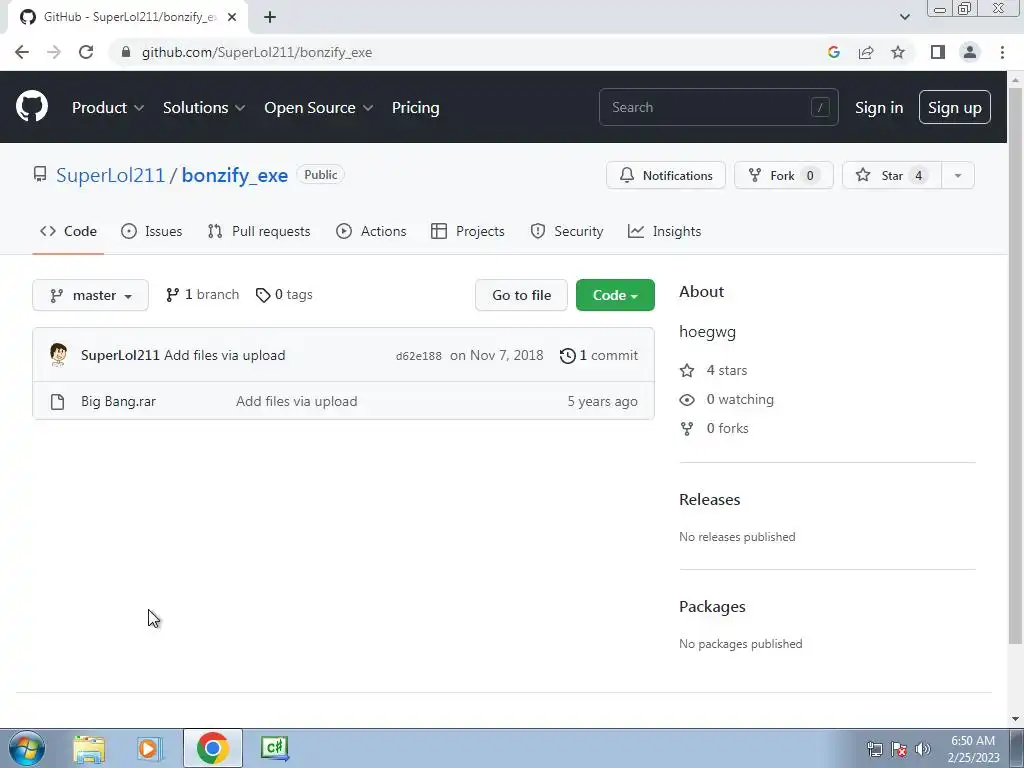Open the Star lists dropdown arrow
Viewport: 1024px width, 768px height.
[x=957, y=175]
